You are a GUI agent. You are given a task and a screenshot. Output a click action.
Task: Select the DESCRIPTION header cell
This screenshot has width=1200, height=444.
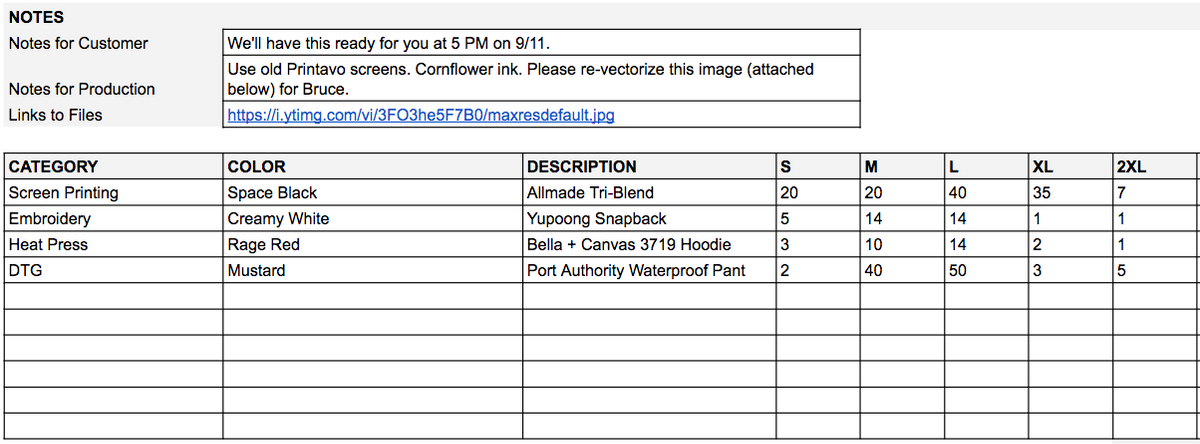point(581,167)
